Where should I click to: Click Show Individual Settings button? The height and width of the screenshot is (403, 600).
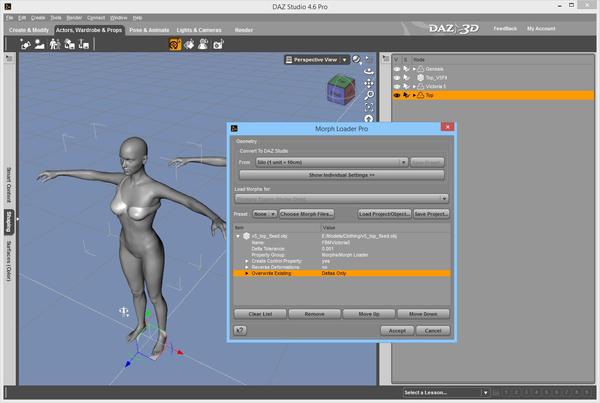pyautogui.click(x=341, y=175)
